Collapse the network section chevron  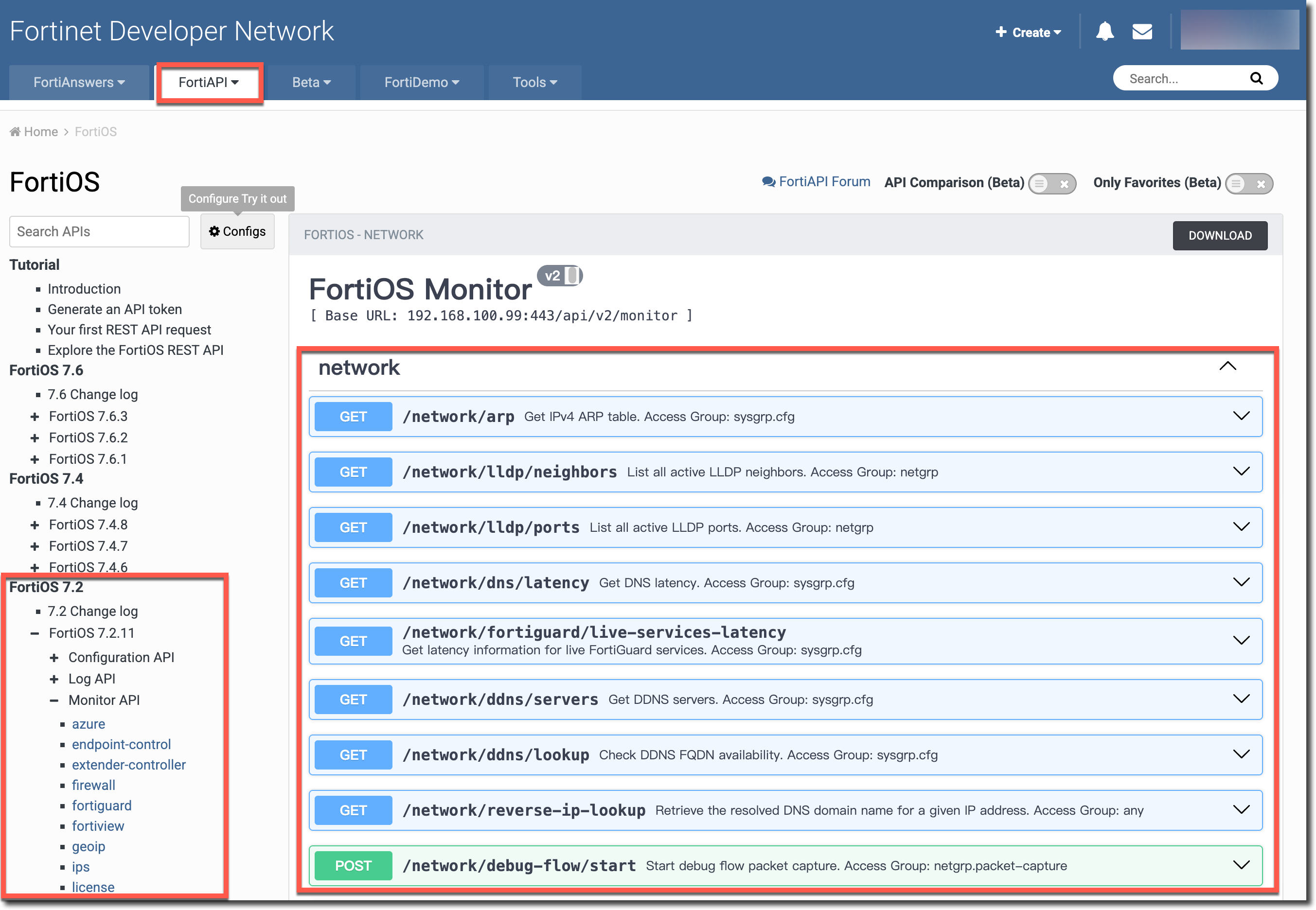pos(1227,367)
